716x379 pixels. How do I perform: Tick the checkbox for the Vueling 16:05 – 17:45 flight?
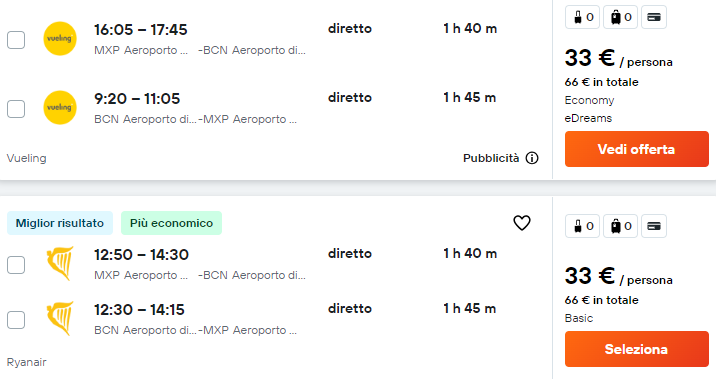pos(16,40)
